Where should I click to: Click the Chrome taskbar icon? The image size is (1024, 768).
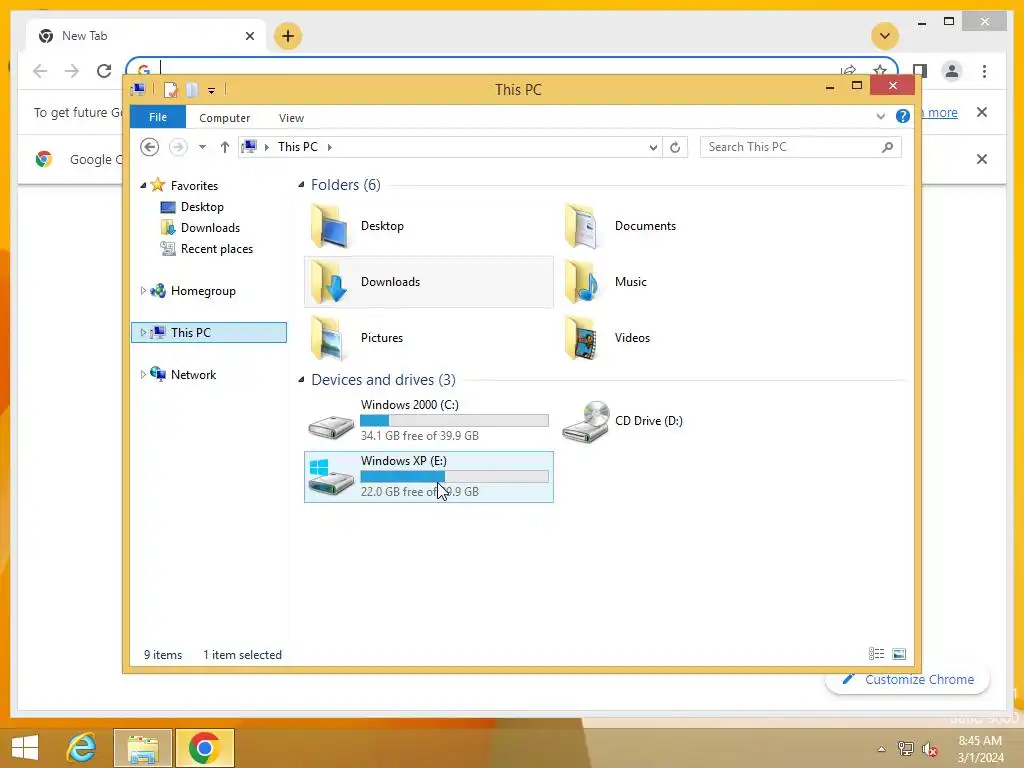204,748
